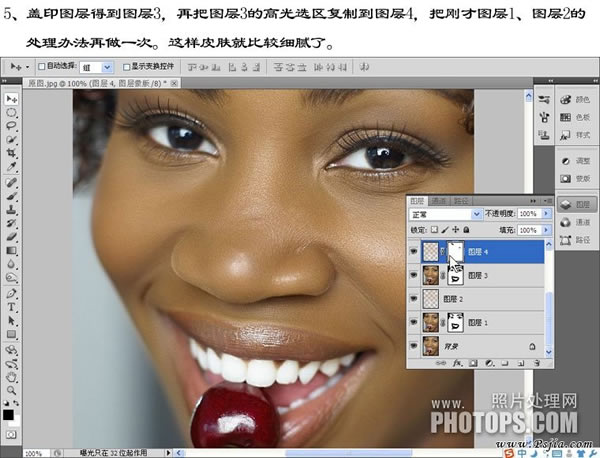Select the 图层 4 layer mask thumbnail
This screenshot has width=600, height=458.
pyautogui.click(x=455, y=251)
